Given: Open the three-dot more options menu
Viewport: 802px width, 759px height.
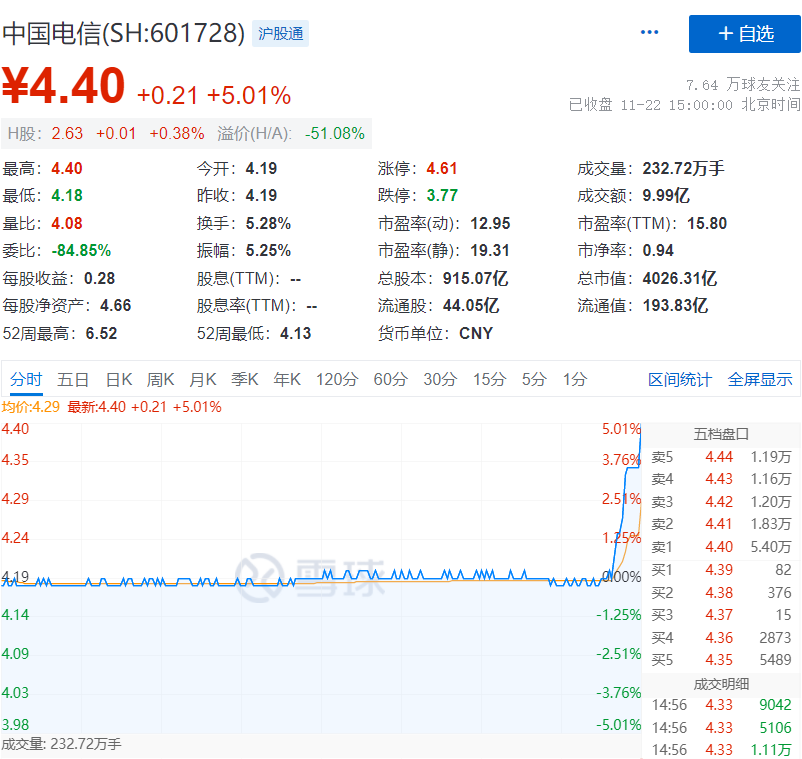Looking at the screenshot, I should tap(649, 33).
